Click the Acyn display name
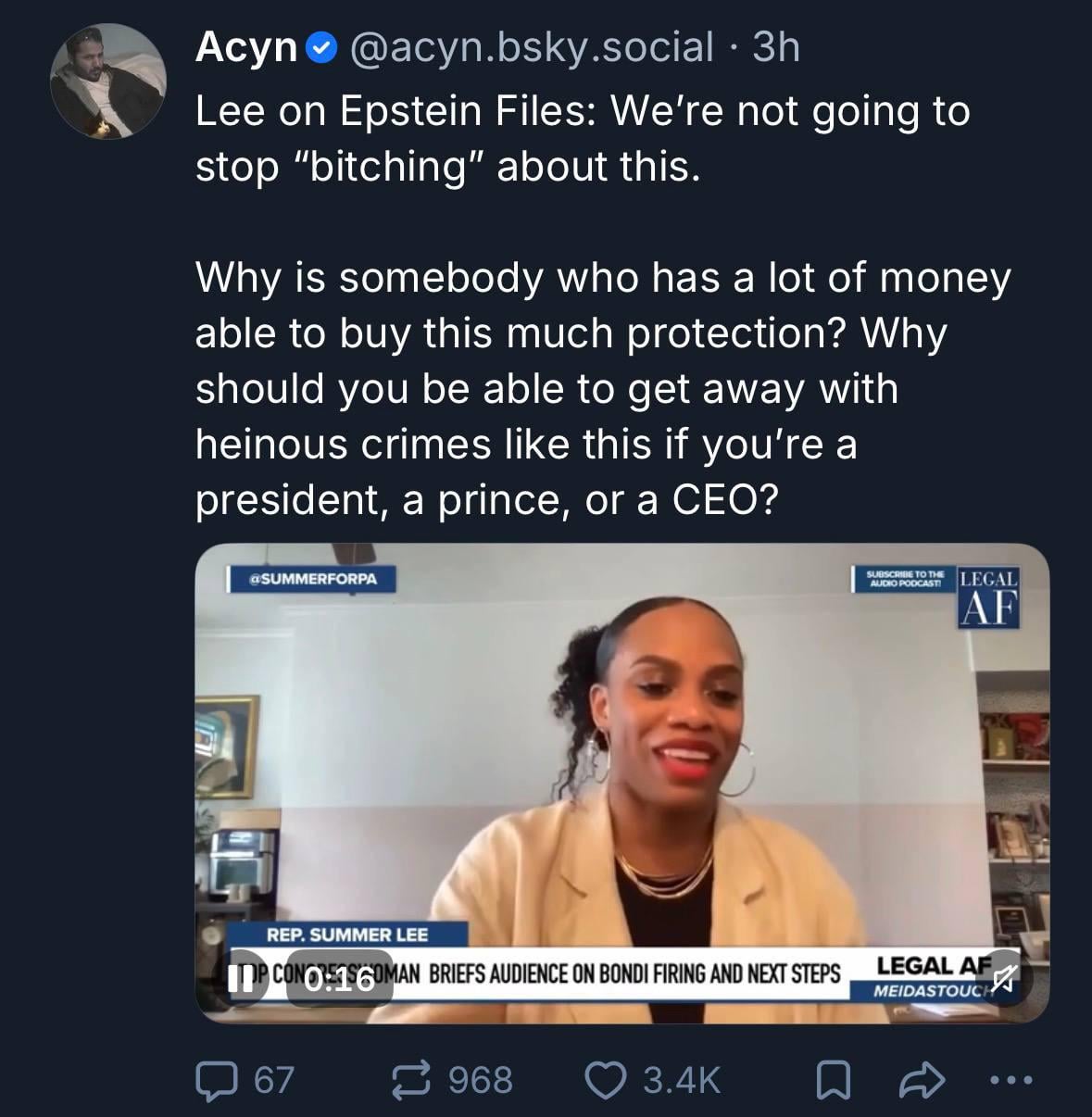 point(245,47)
